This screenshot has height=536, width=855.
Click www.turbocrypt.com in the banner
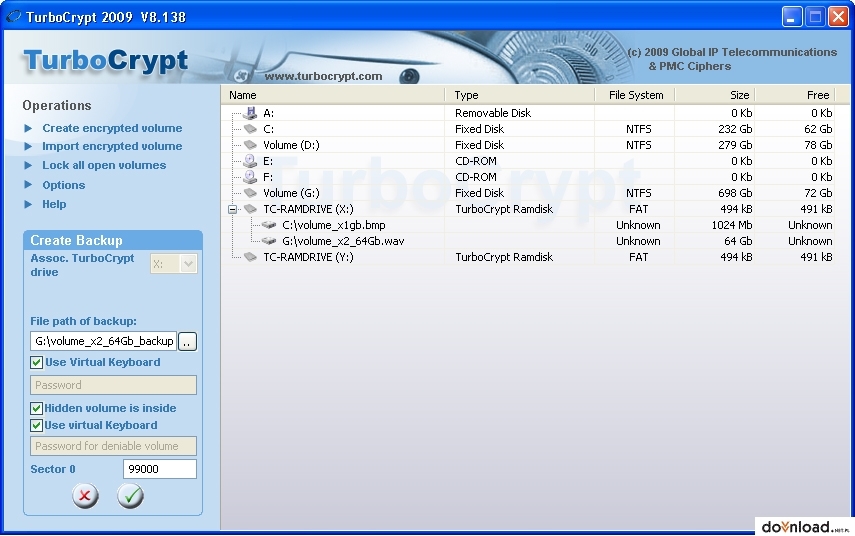pyautogui.click(x=323, y=76)
